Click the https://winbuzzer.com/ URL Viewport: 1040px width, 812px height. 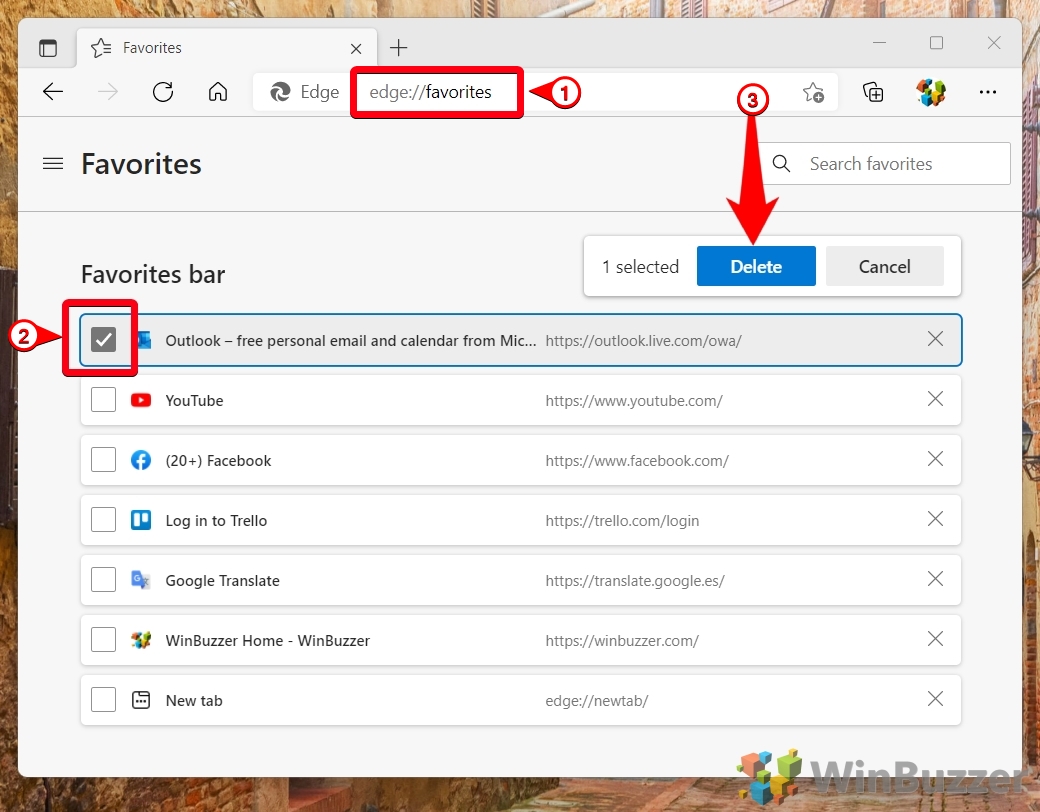point(622,641)
